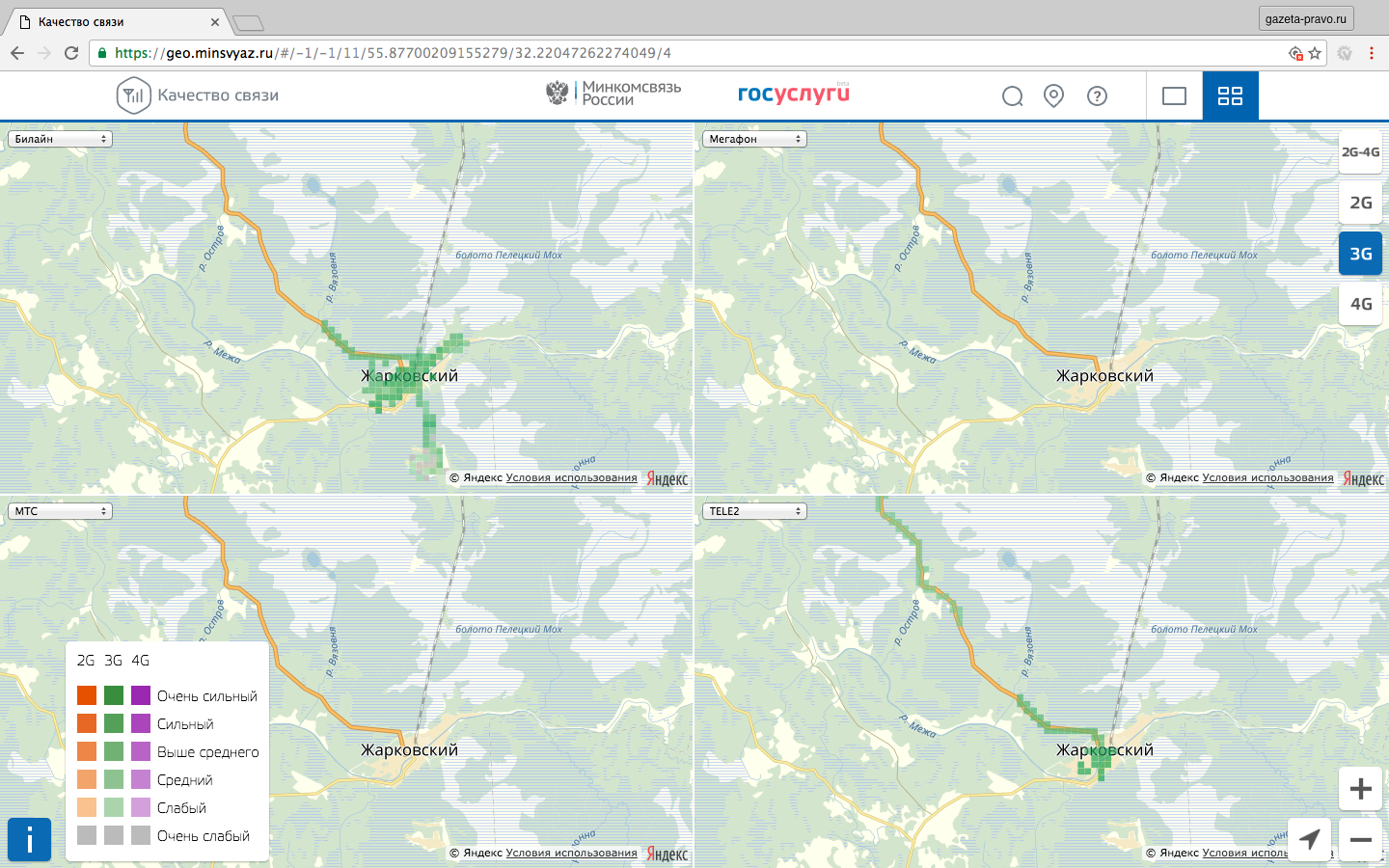Select the 4G network filter

coord(1360,304)
